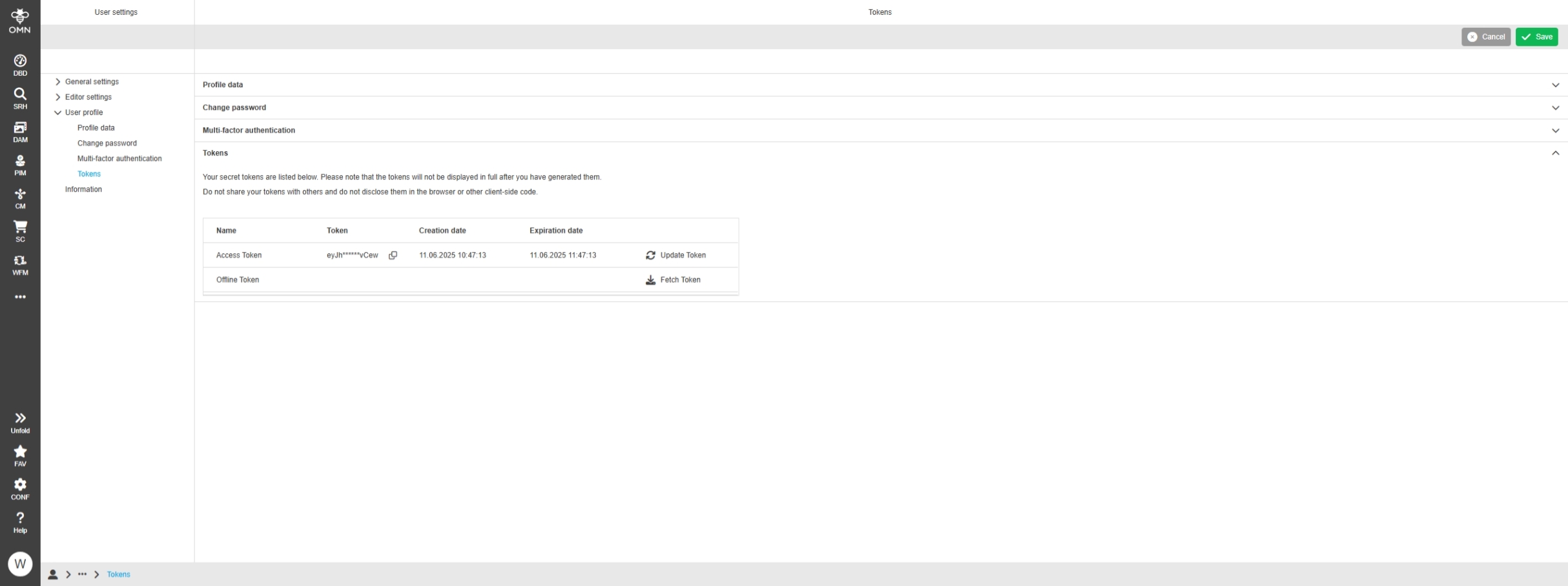Click the Creation date column header
1568x586 pixels.
click(442, 231)
